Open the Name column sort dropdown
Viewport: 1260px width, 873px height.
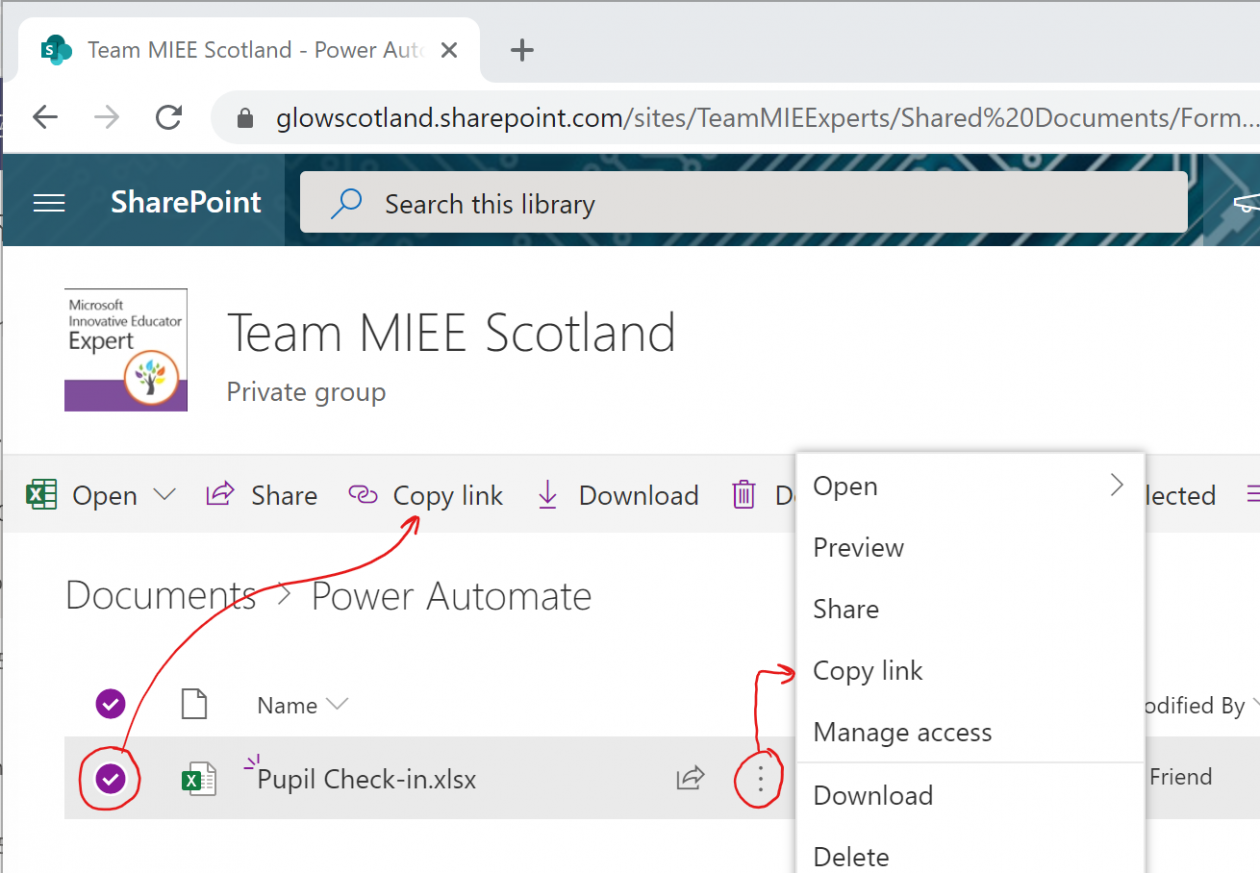pyautogui.click(x=338, y=704)
